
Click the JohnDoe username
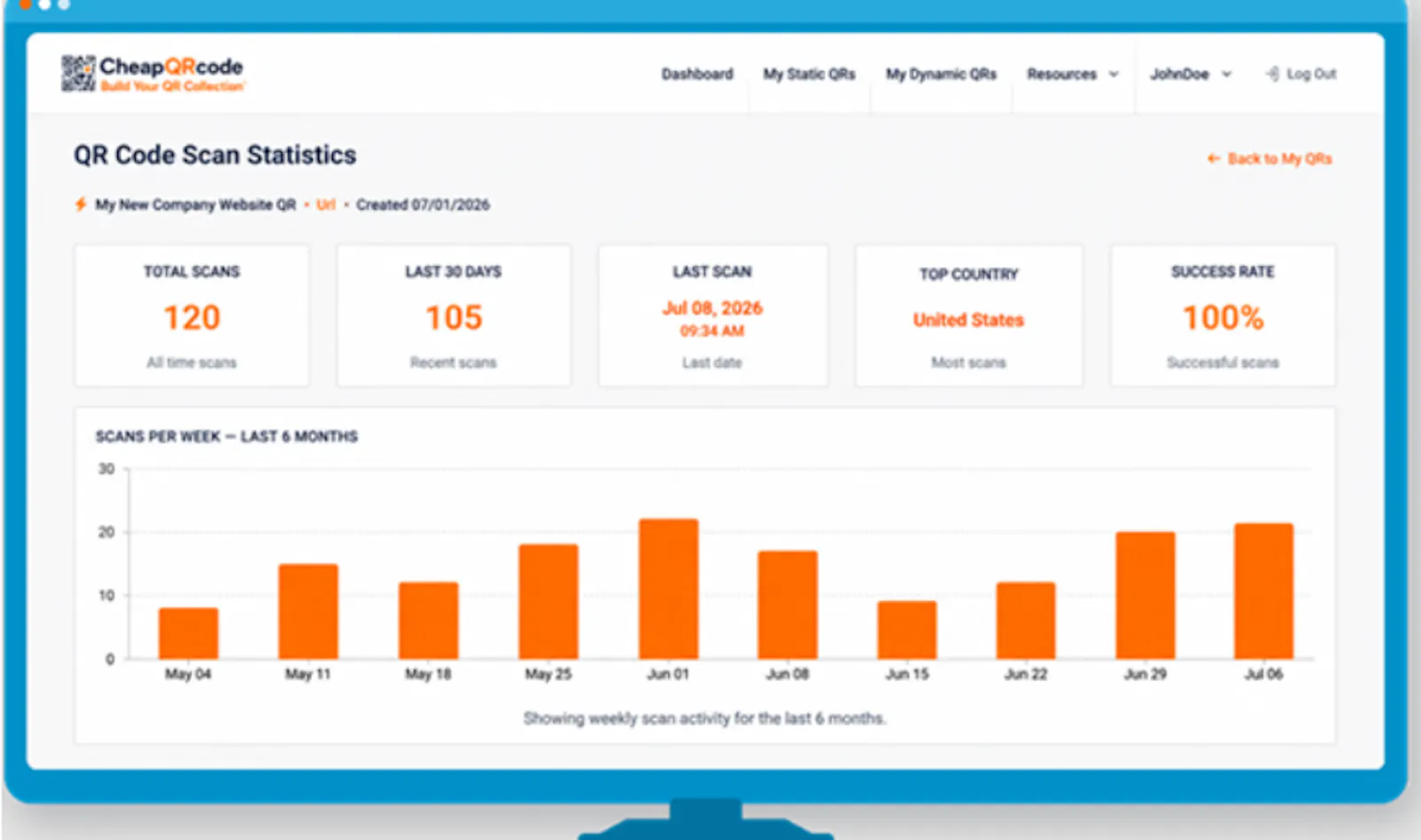pos(1179,74)
